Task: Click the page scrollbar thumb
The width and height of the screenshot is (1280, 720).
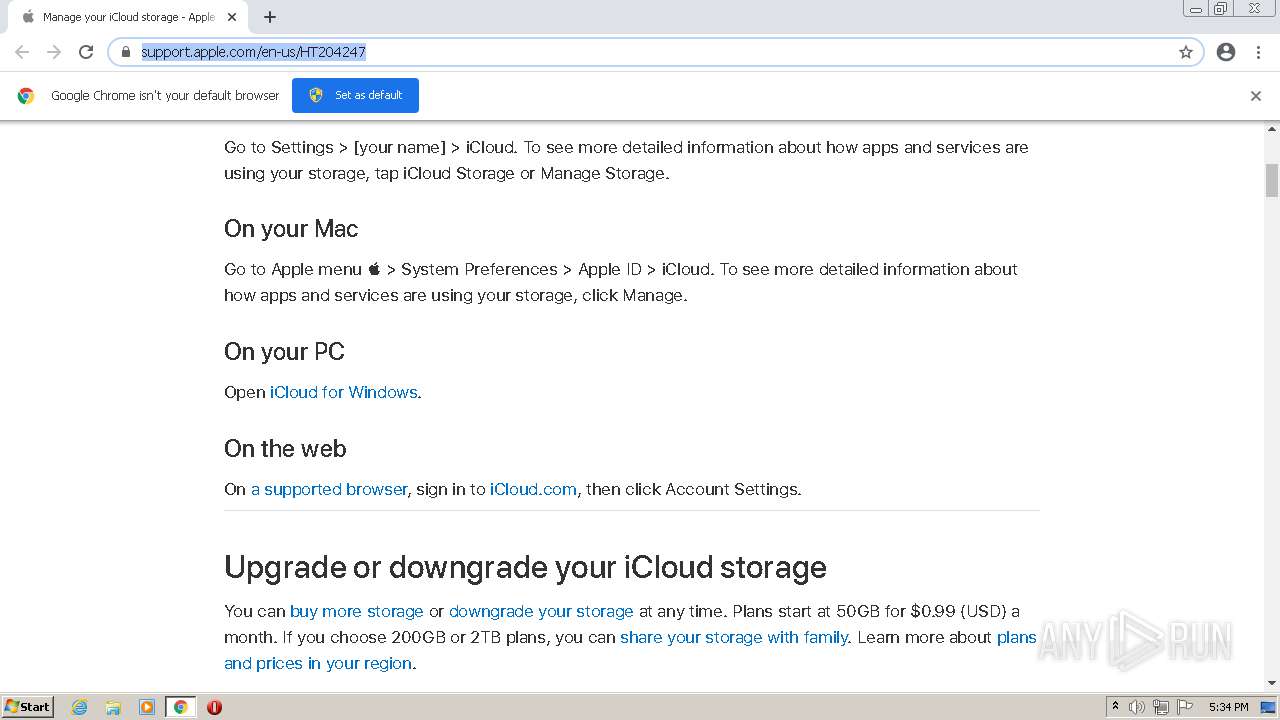Action: [1272, 180]
